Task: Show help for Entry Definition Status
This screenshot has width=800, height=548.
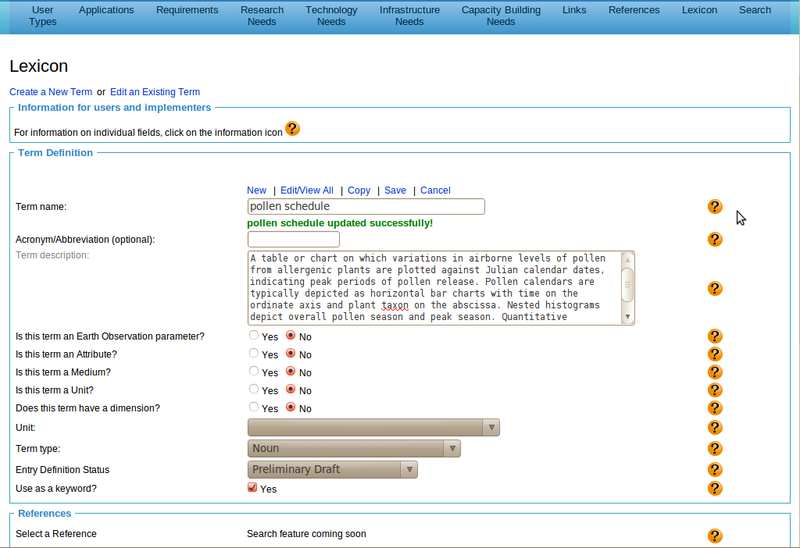Action: (714, 469)
